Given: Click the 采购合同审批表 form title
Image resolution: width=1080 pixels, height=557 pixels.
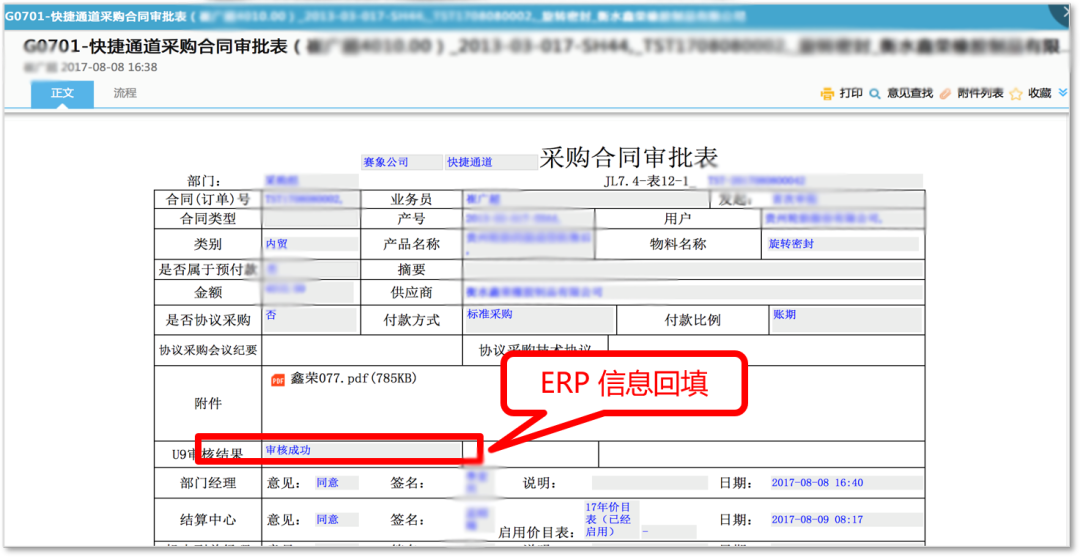Looking at the screenshot, I should 629,158.
